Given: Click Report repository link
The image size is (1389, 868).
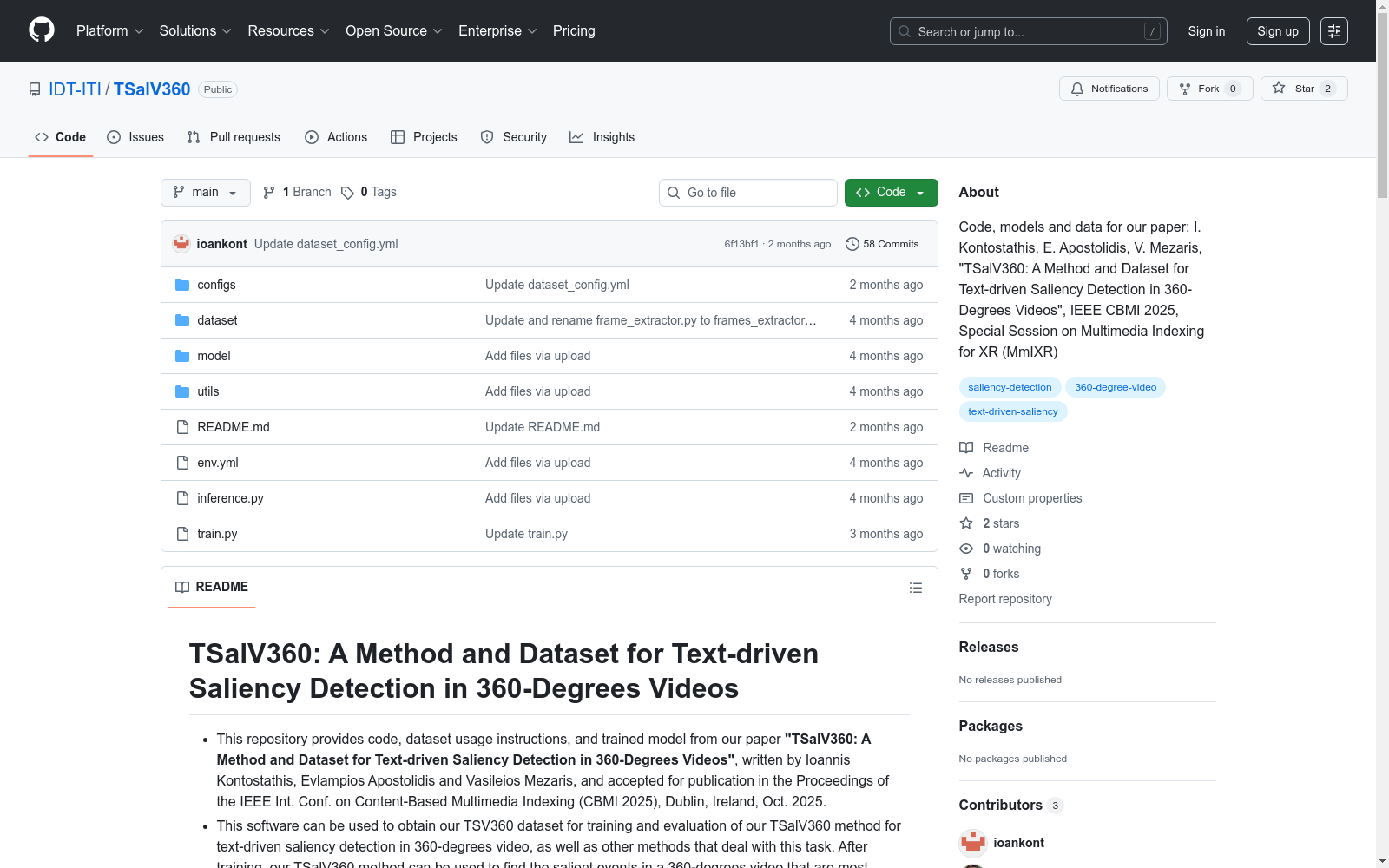Looking at the screenshot, I should point(1005,599).
